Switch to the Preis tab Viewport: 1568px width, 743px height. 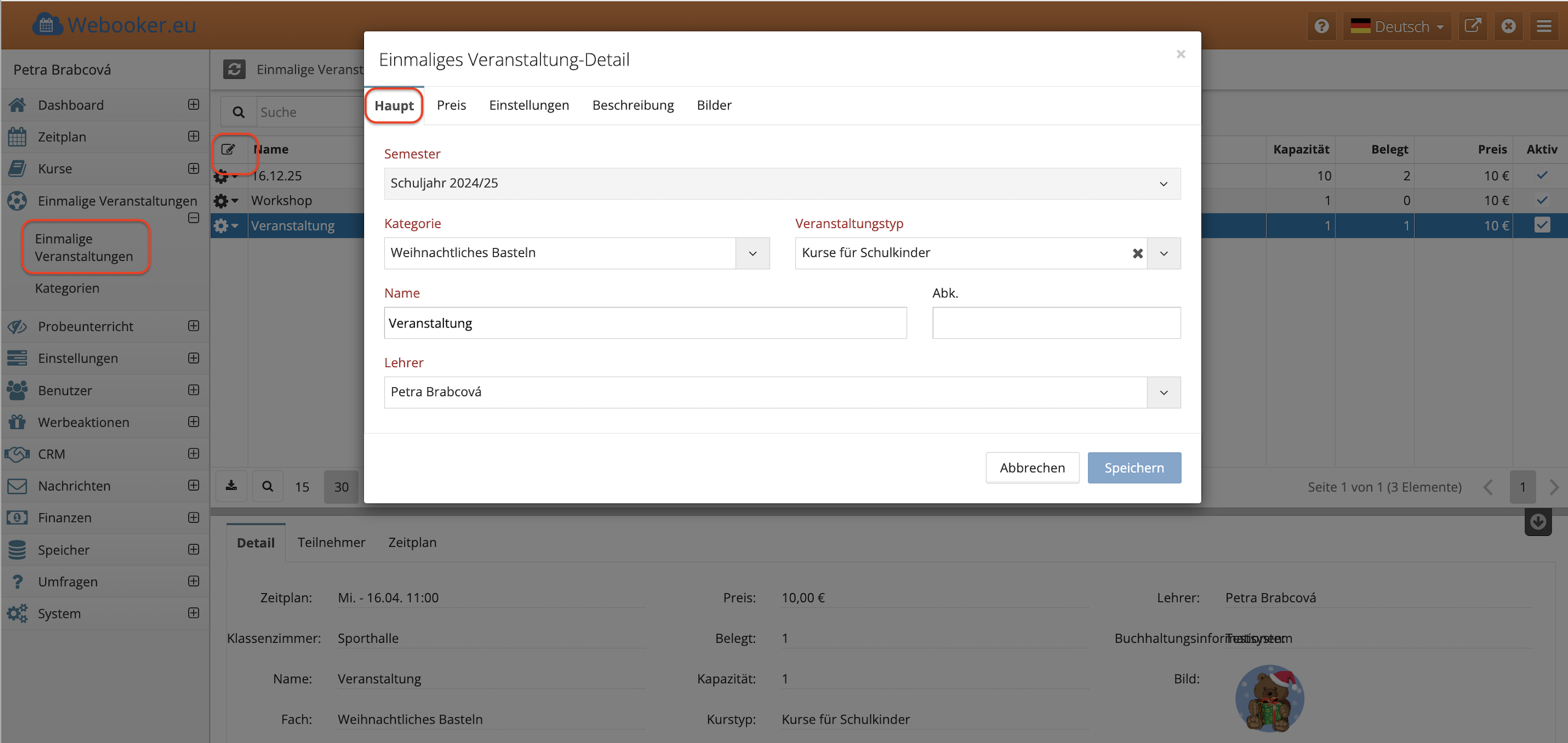452,105
